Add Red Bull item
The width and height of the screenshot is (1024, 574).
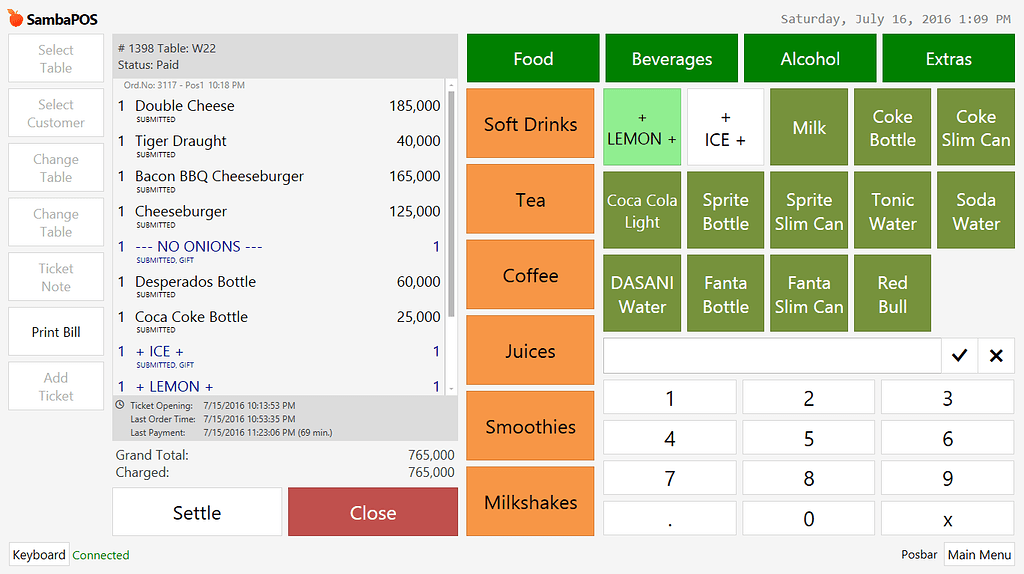(893, 293)
